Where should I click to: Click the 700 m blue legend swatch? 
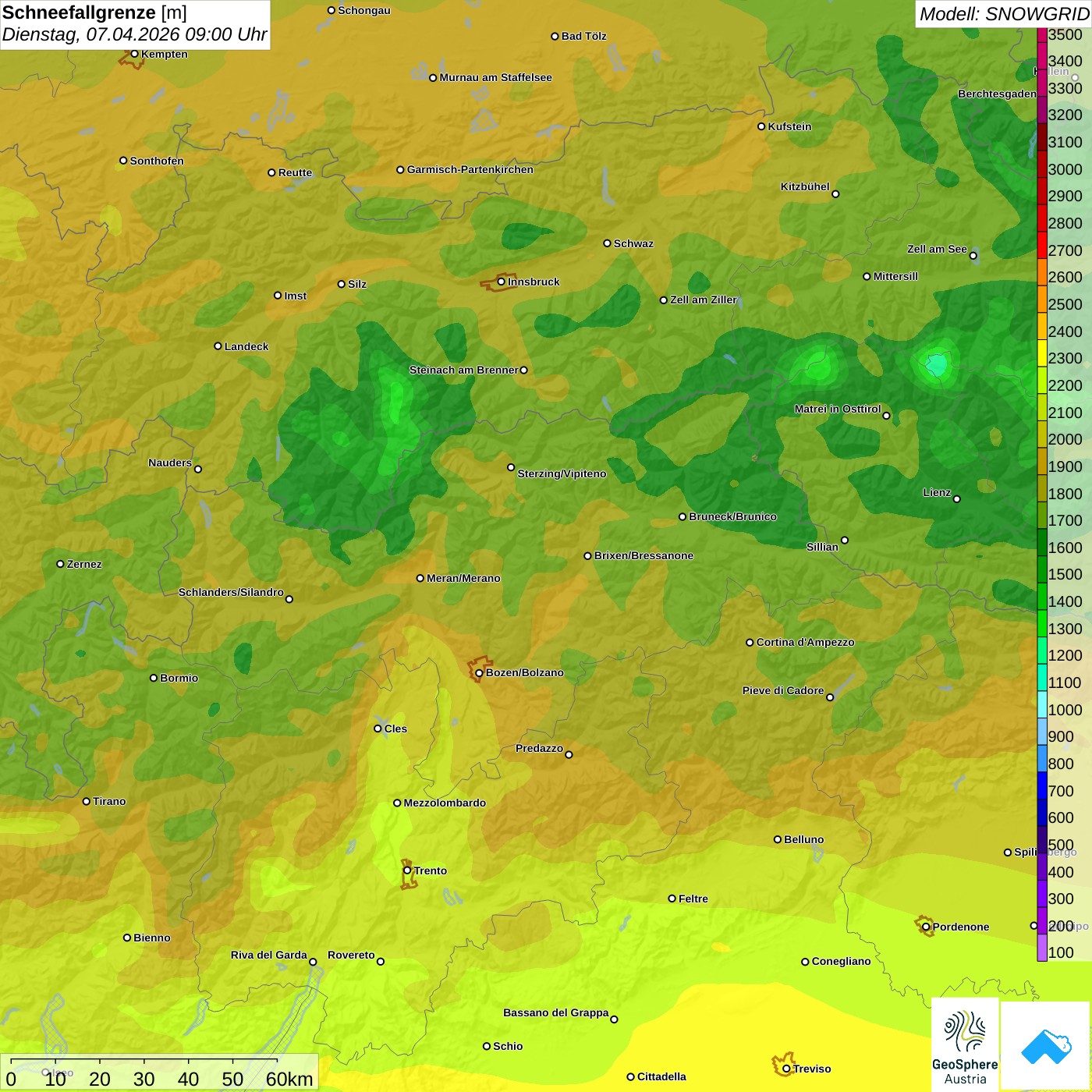click(x=1042, y=785)
